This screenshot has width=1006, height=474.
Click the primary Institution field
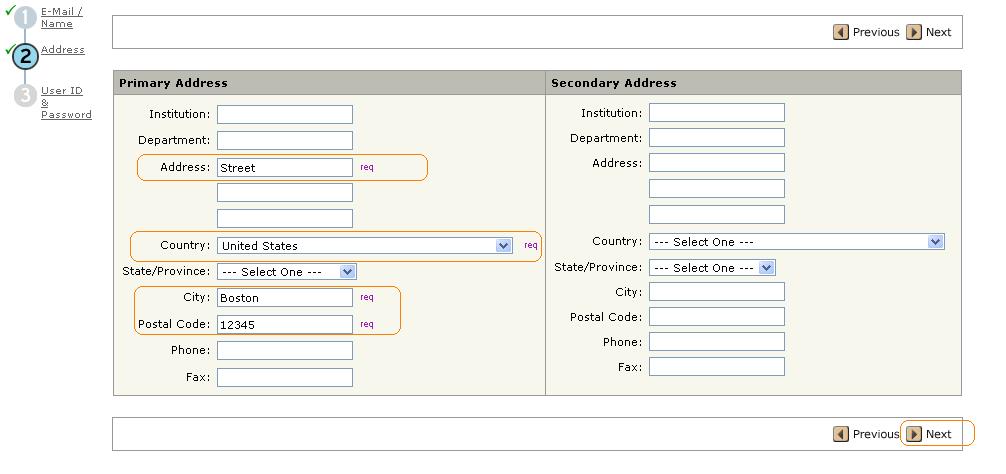coord(285,115)
